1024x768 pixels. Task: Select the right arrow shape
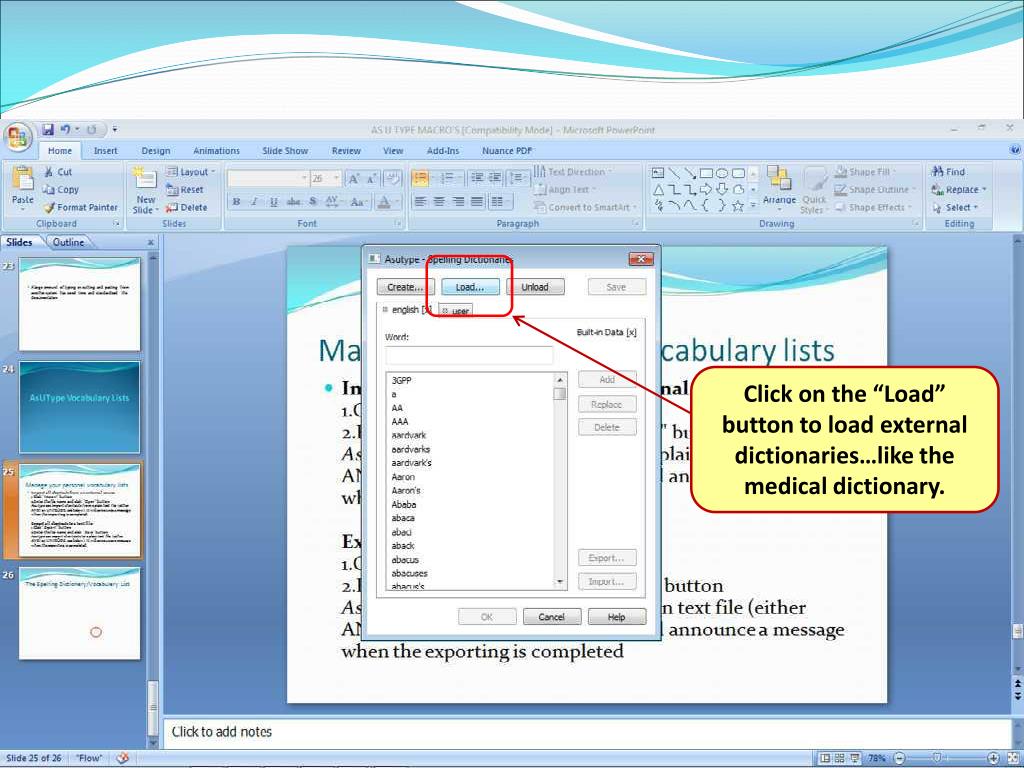[706, 189]
